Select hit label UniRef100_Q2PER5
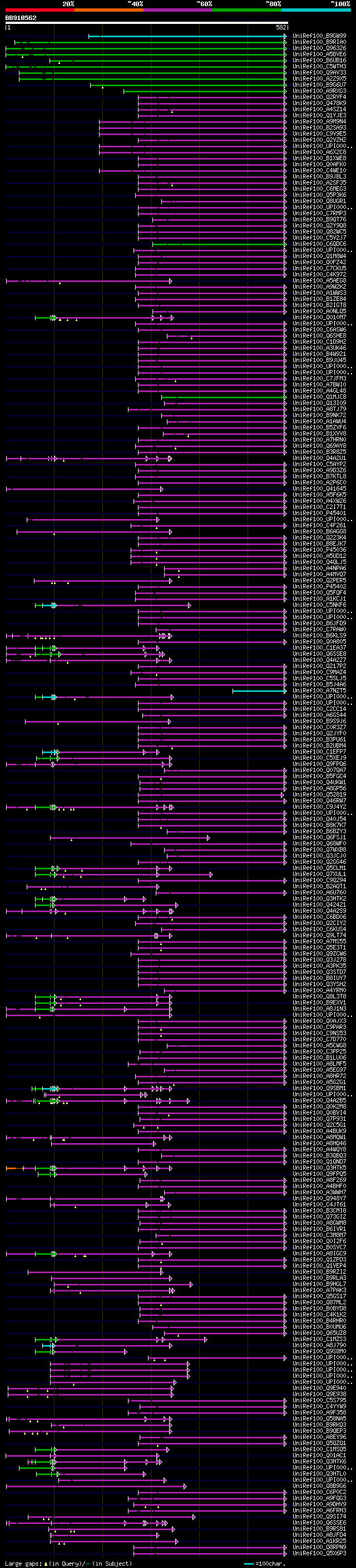Viewport: 356px width, 1568px height. [319, 580]
